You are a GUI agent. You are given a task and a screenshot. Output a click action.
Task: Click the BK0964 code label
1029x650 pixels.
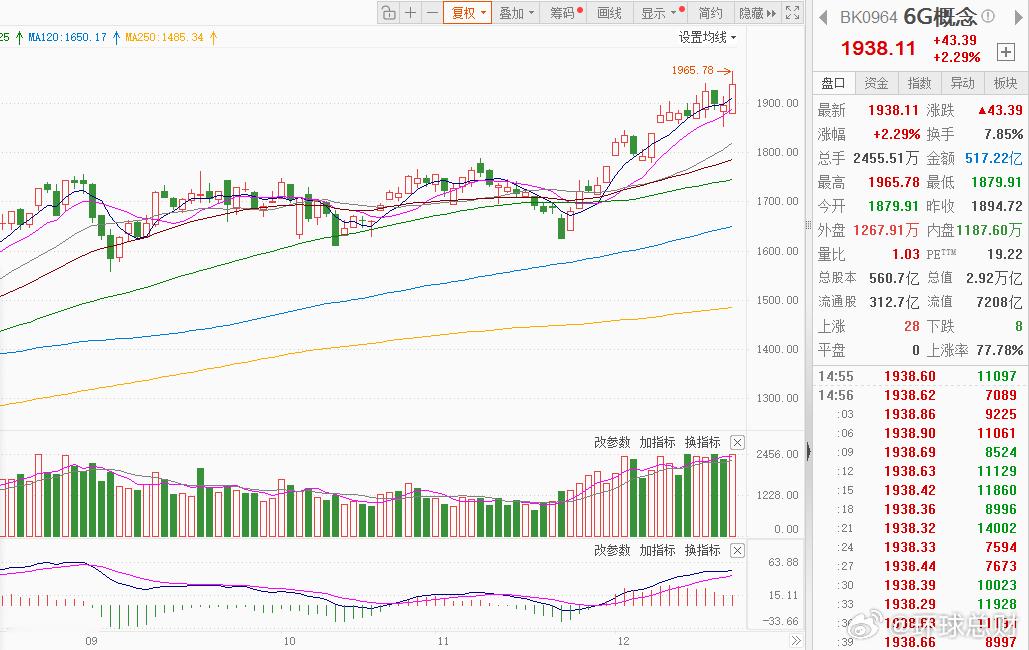[x=868, y=17]
